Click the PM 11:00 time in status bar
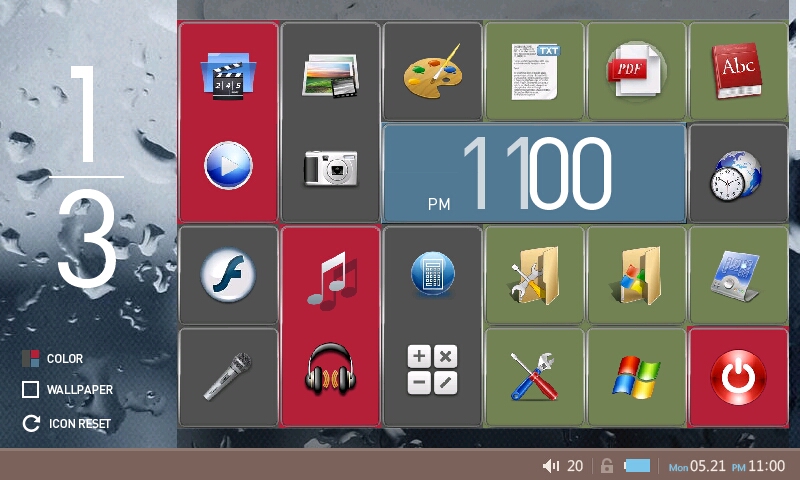This screenshot has width=800, height=480. (758, 466)
